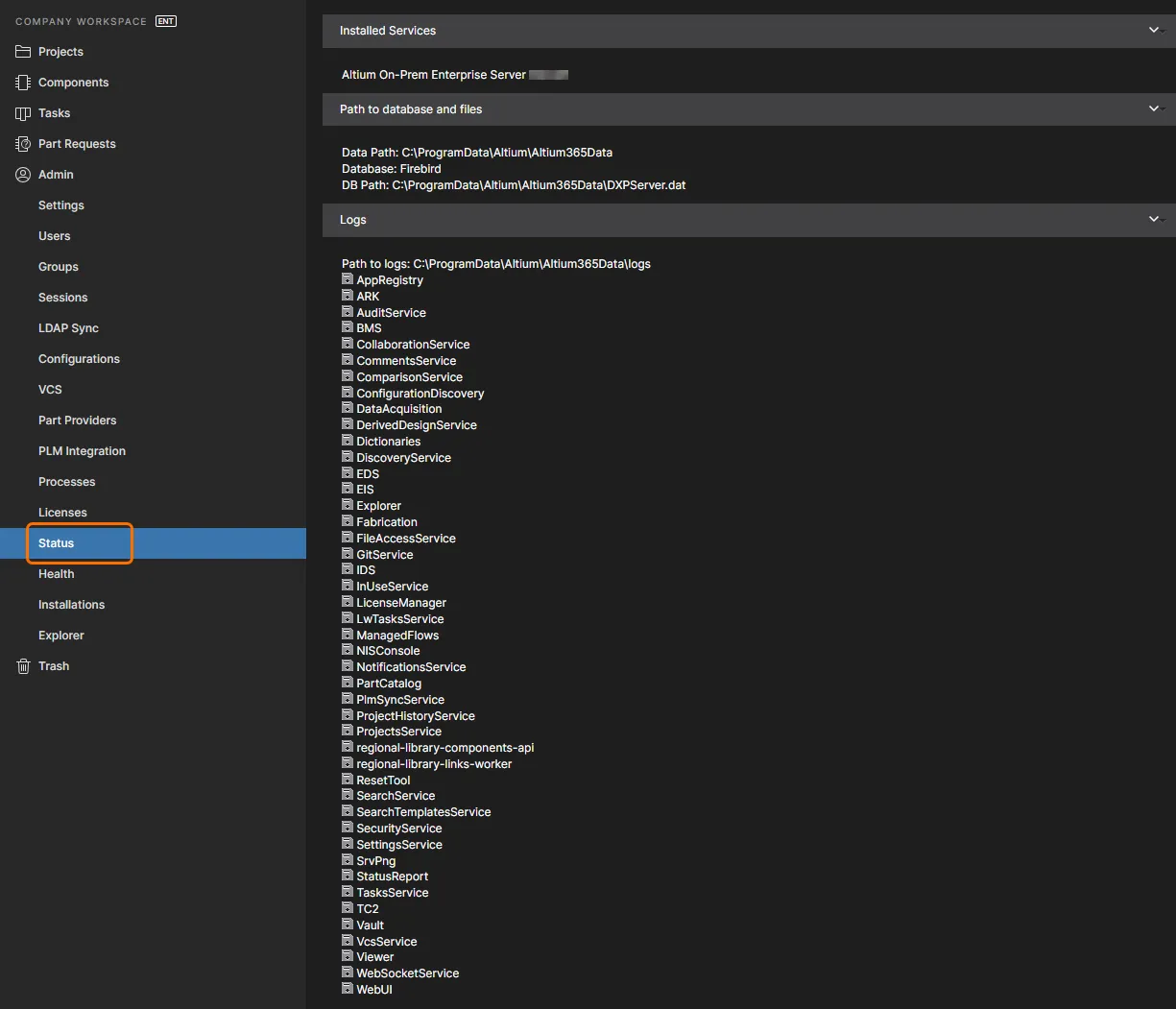Open the NotificationsService log link
This screenshot has height=1009, width=1176.
coord(411,667)
